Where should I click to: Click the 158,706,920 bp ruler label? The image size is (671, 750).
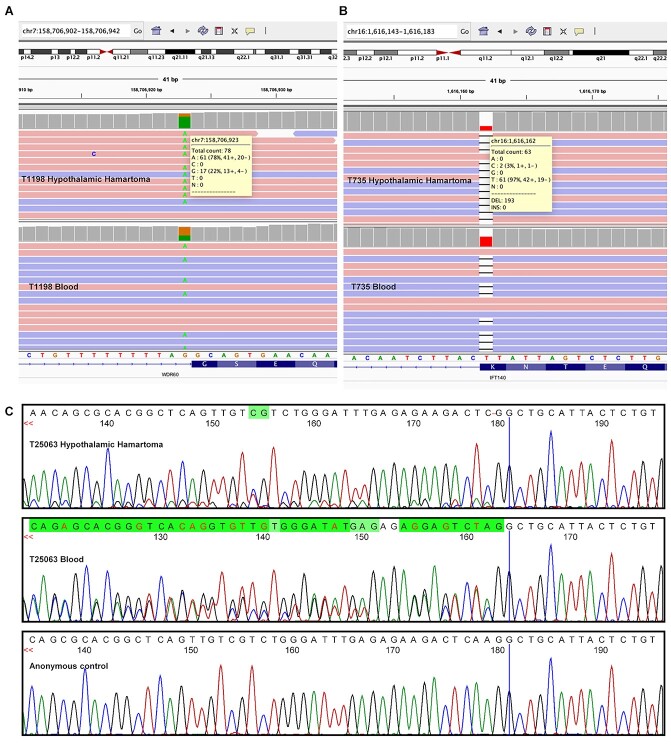[146, 89]
